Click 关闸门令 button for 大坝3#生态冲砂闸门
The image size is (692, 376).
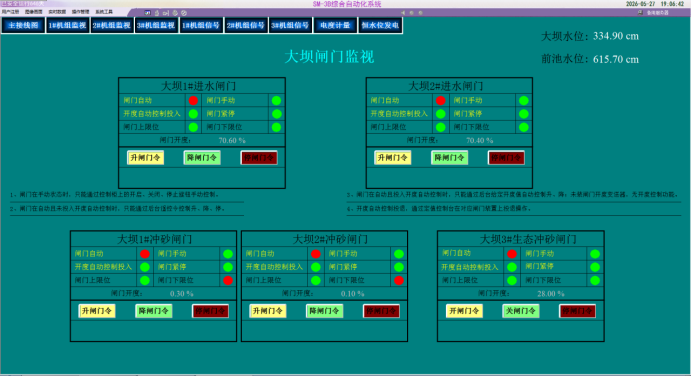coord(521,311)
